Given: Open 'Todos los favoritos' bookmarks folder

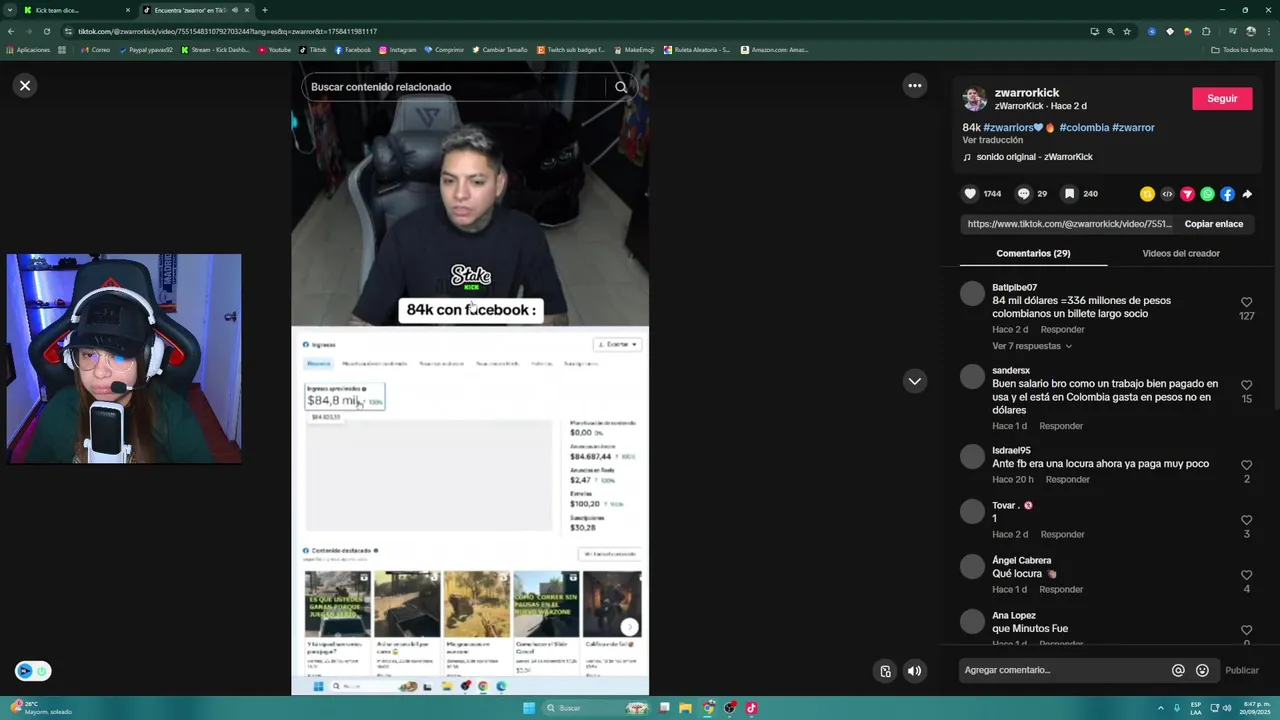Looking at the screenshot, I should point(1242,50).
